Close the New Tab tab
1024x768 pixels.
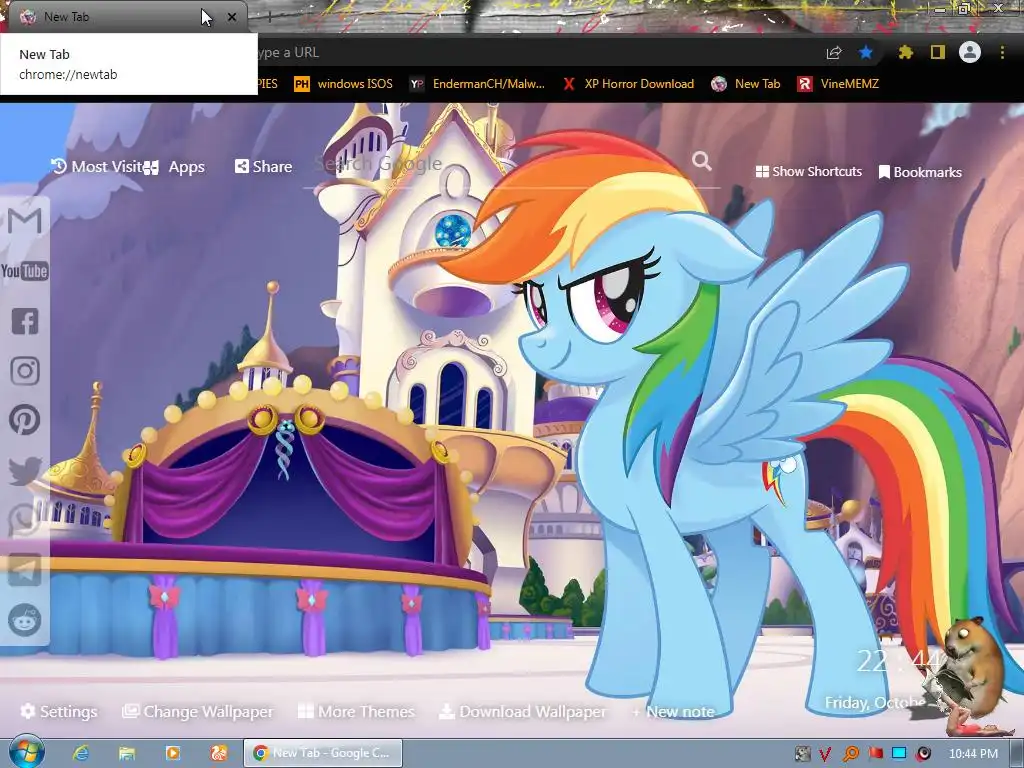coord(232,17)
